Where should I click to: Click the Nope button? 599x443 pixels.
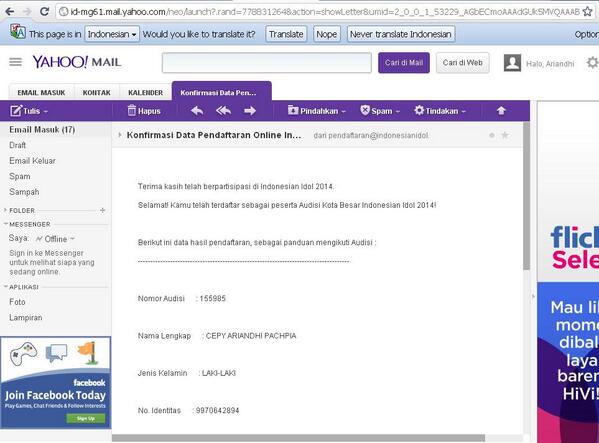pos(327,34)
